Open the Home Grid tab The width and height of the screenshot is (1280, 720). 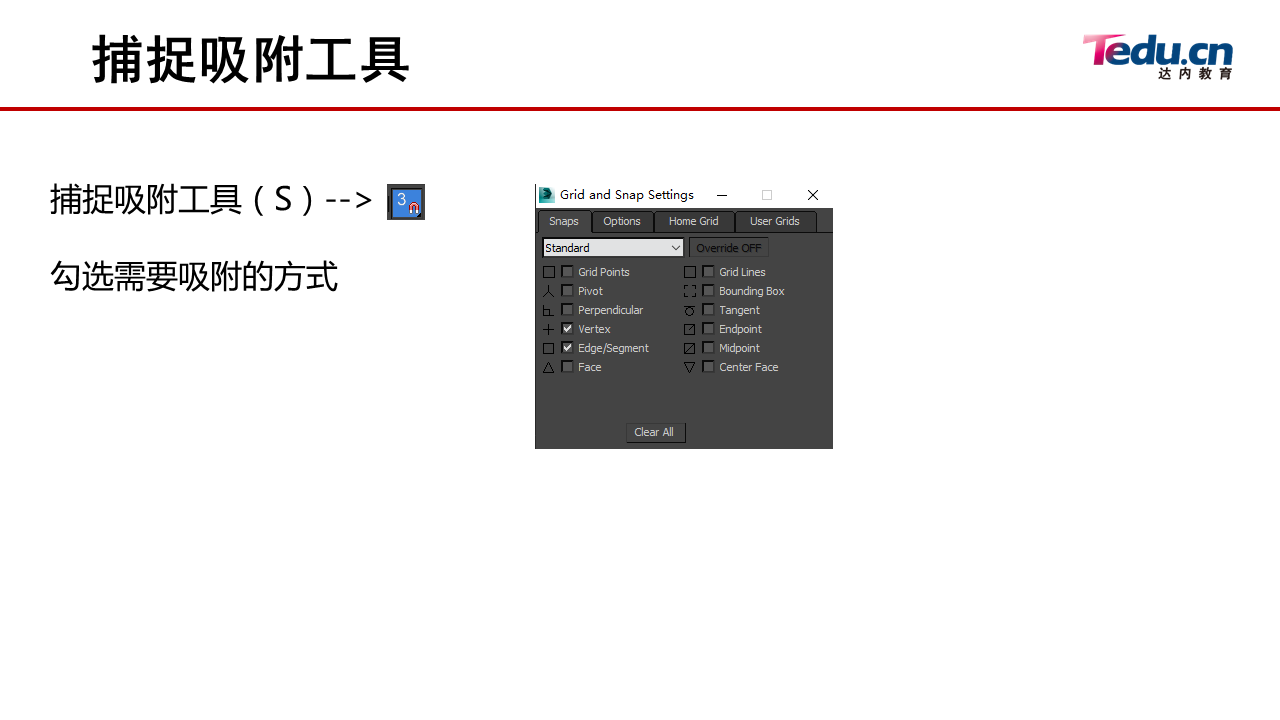coord(694,221)
